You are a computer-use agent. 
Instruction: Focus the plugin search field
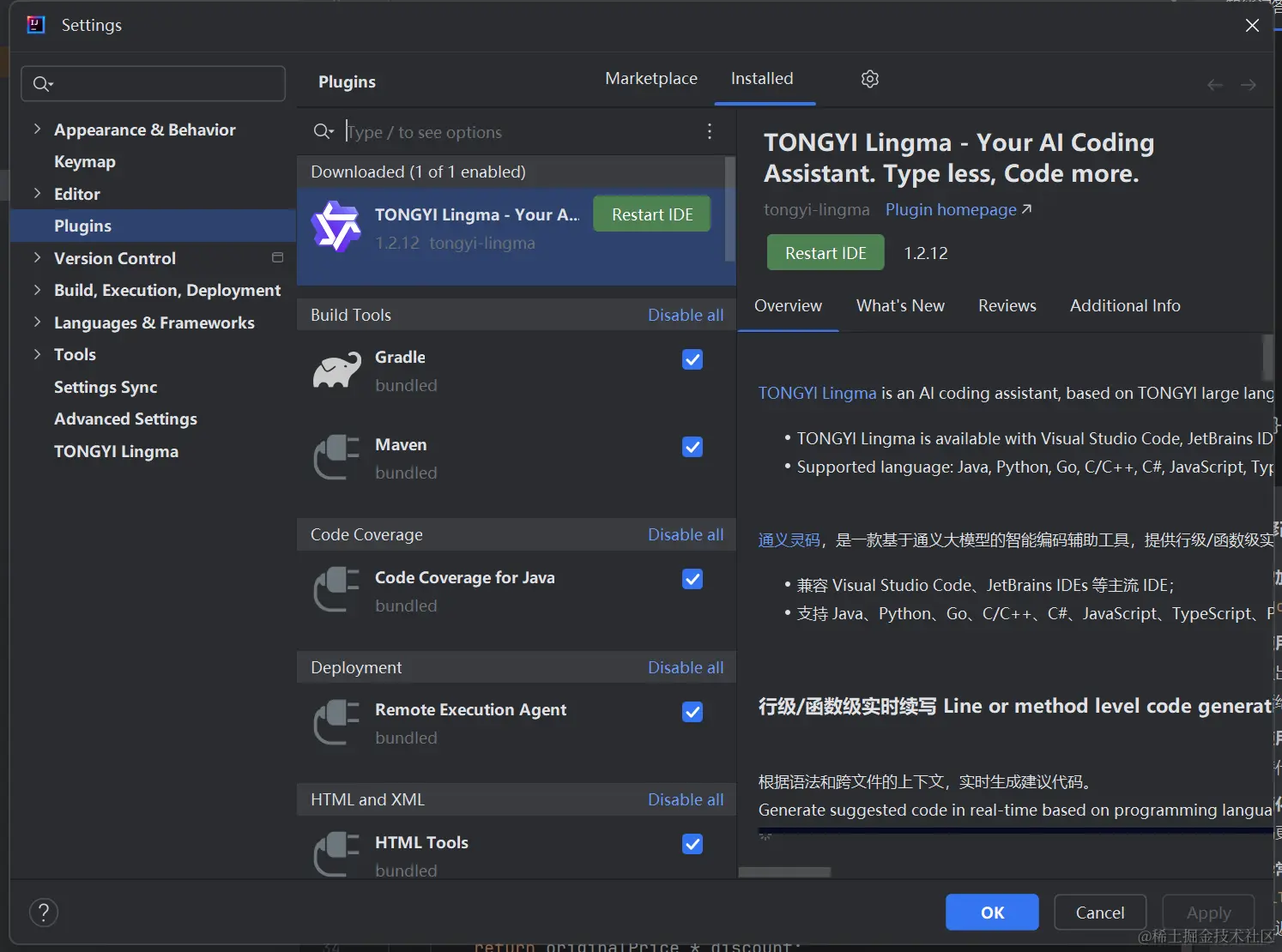click(518, 132)
